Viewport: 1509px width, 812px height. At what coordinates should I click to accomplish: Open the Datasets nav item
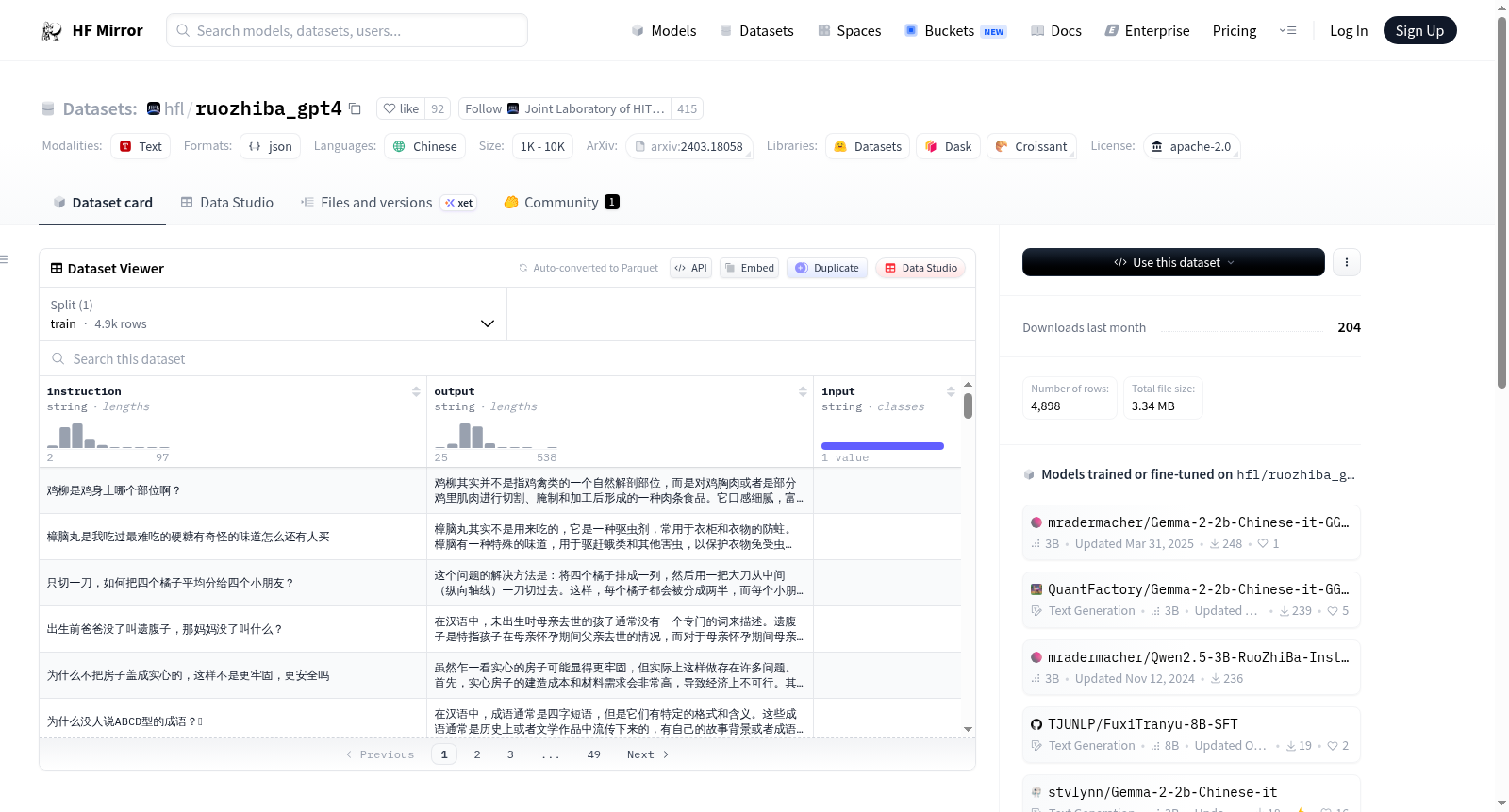pos(757,30)
